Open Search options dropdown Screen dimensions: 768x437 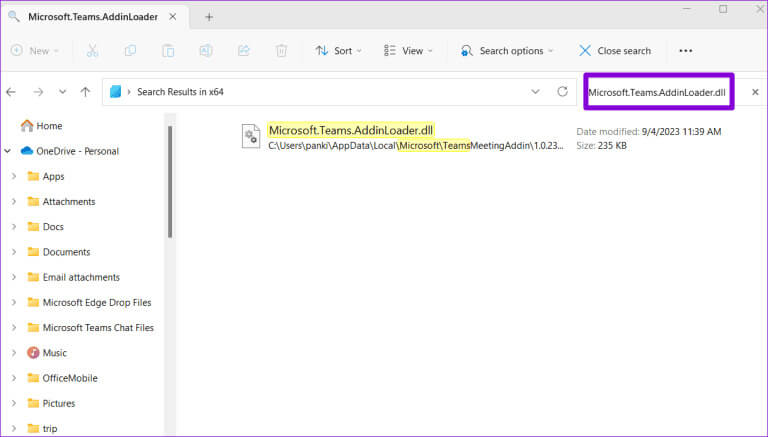pos(507,50)
